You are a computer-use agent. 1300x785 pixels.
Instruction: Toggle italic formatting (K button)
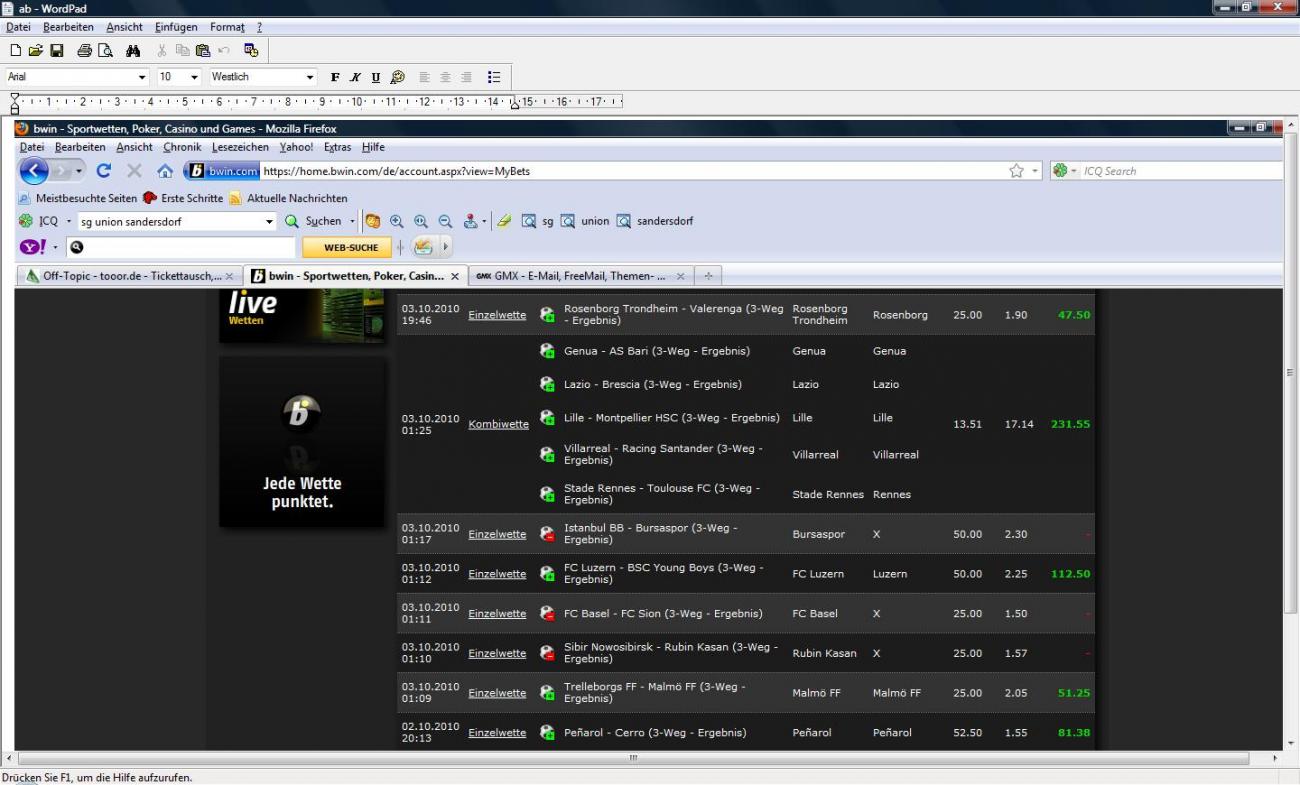(356, 77)
